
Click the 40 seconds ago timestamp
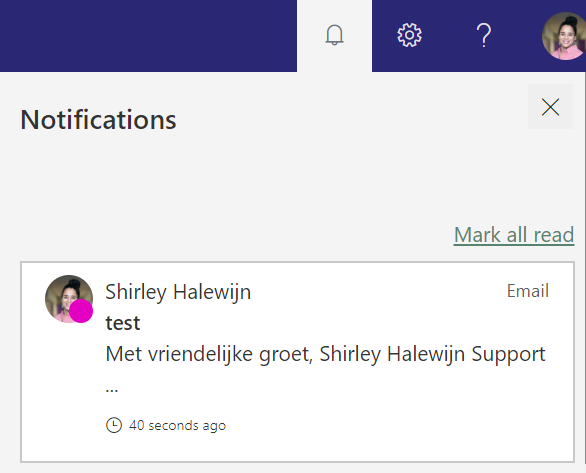[177, 426]
